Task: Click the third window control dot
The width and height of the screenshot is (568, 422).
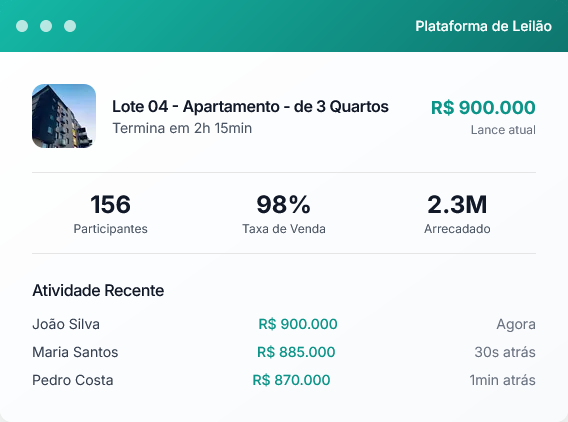Action: [70, 26]
